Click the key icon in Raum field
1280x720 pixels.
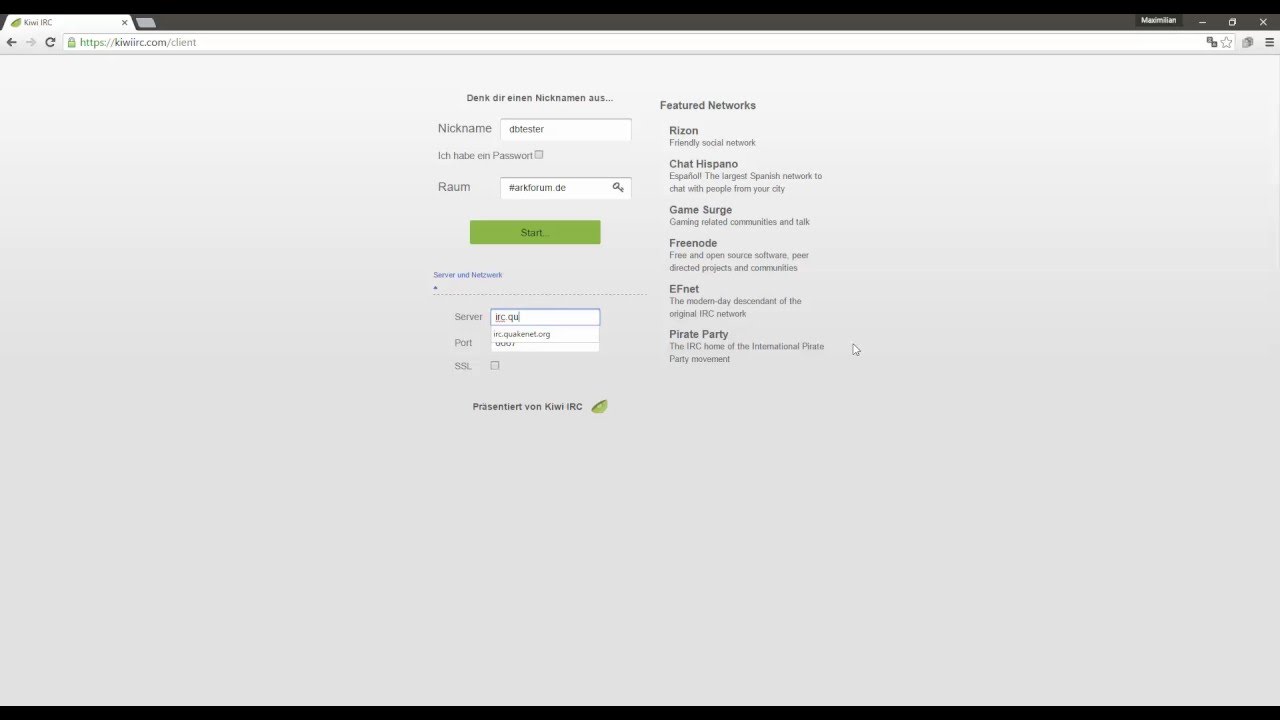(x=618, y=187)
